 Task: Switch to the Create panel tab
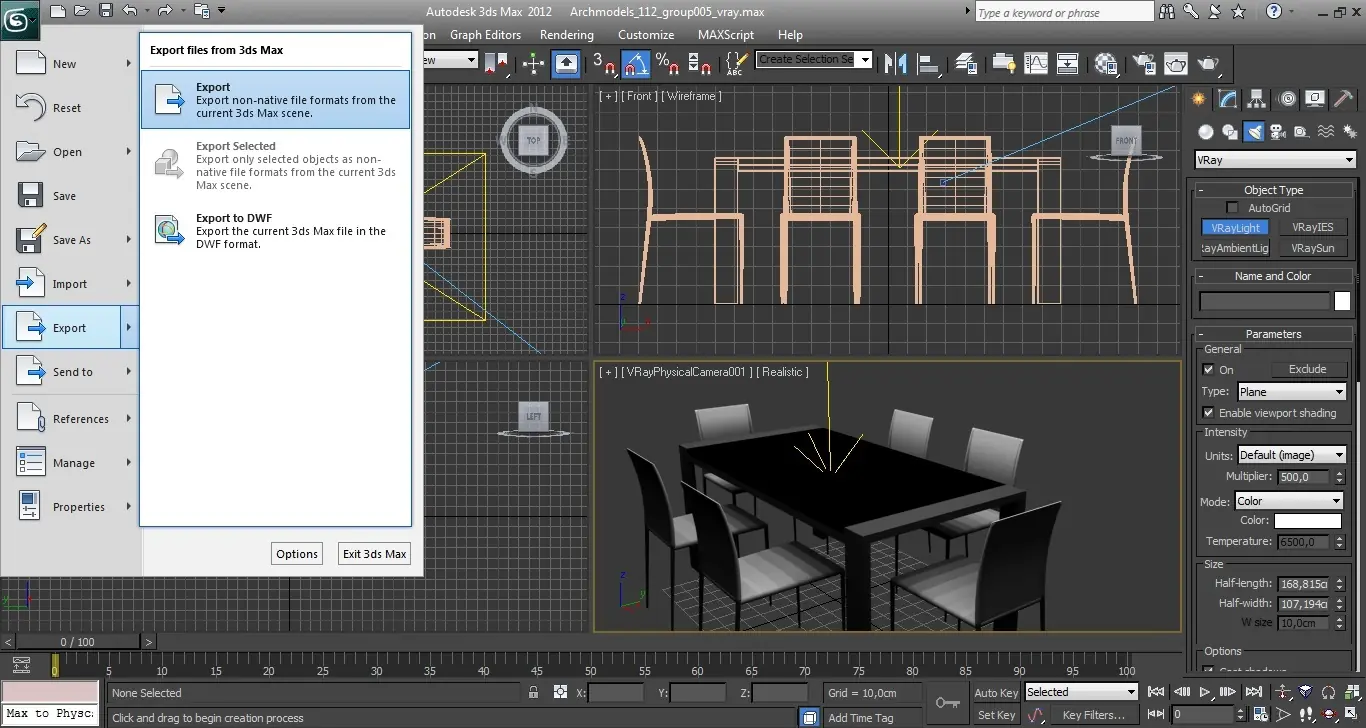(1199, 99)
